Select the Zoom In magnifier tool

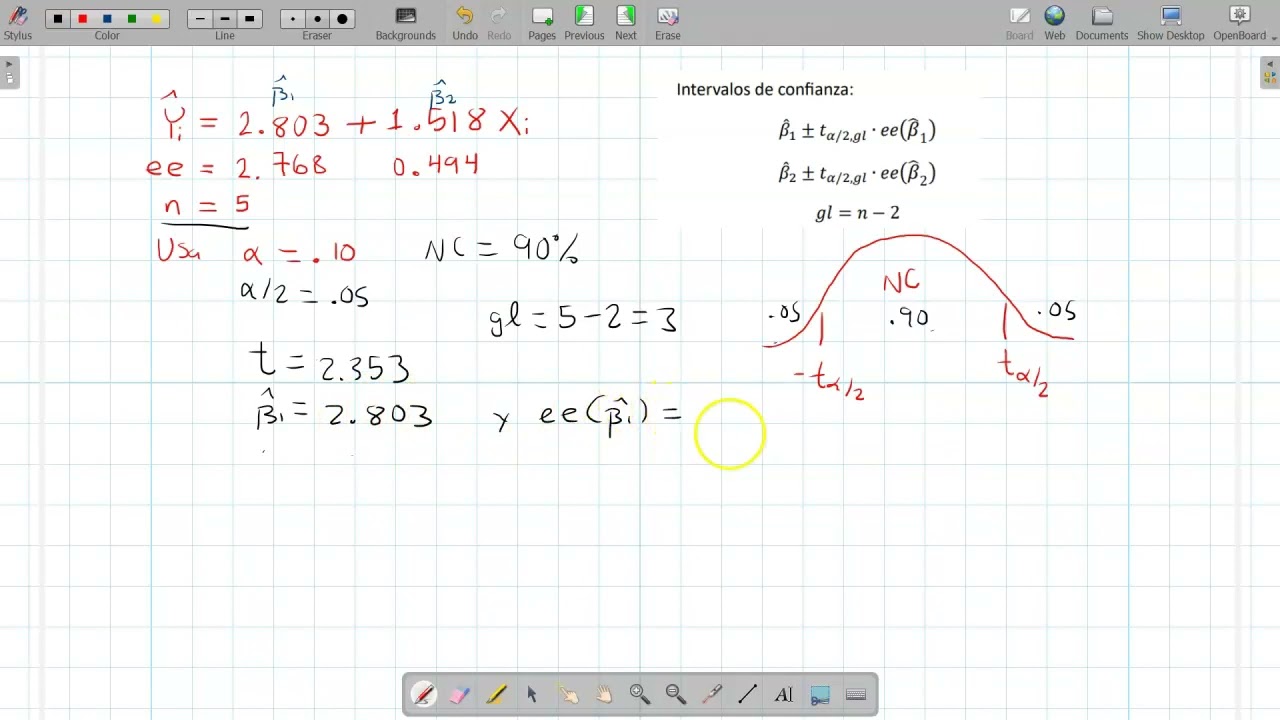[x=640, y=694]
